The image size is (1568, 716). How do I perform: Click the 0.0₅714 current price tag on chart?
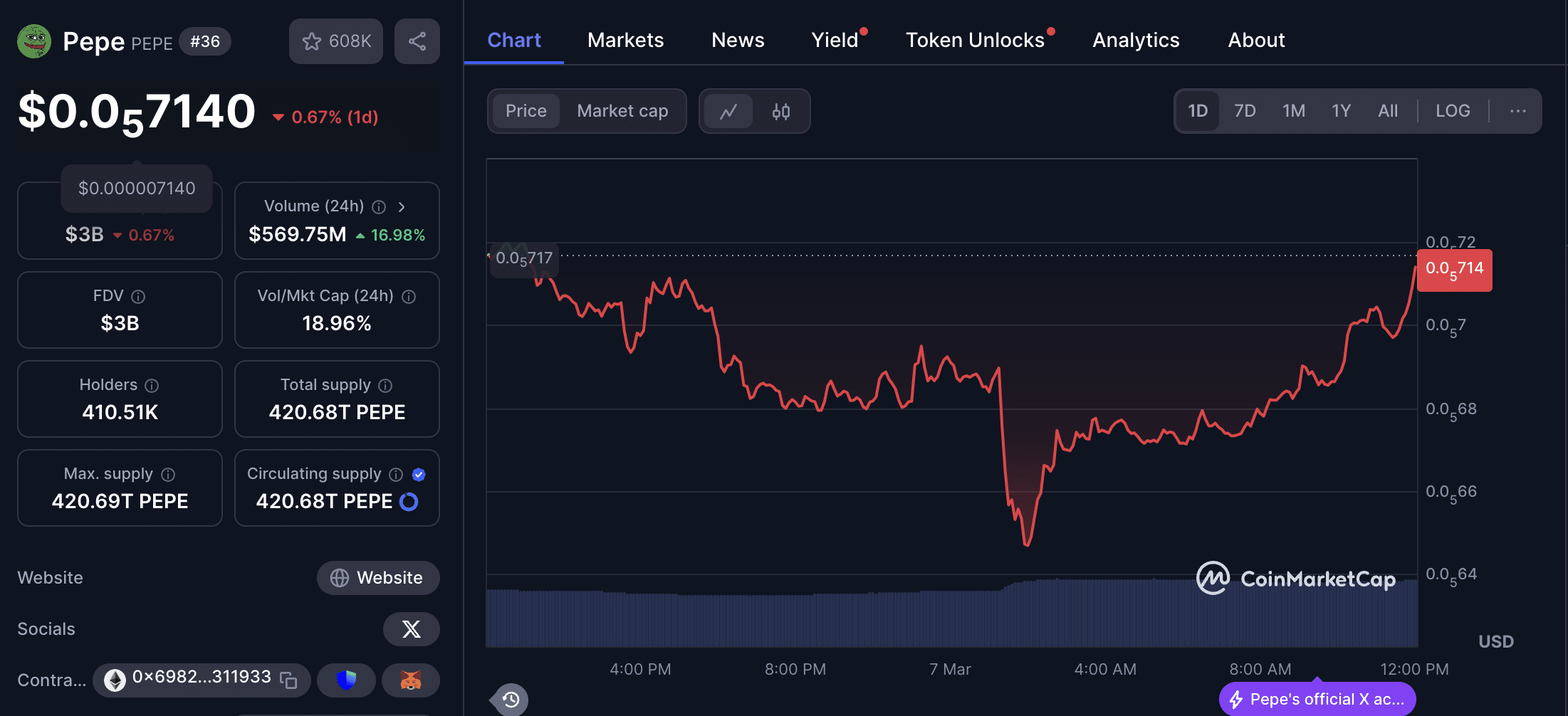coord(1454,270)
